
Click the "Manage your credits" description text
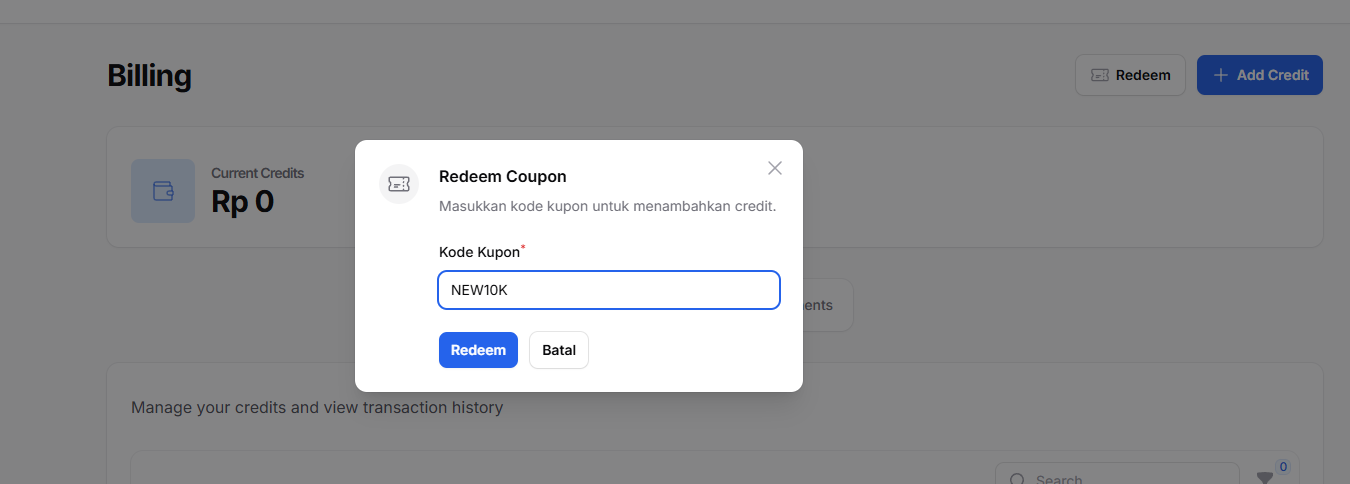coord(317,408)
